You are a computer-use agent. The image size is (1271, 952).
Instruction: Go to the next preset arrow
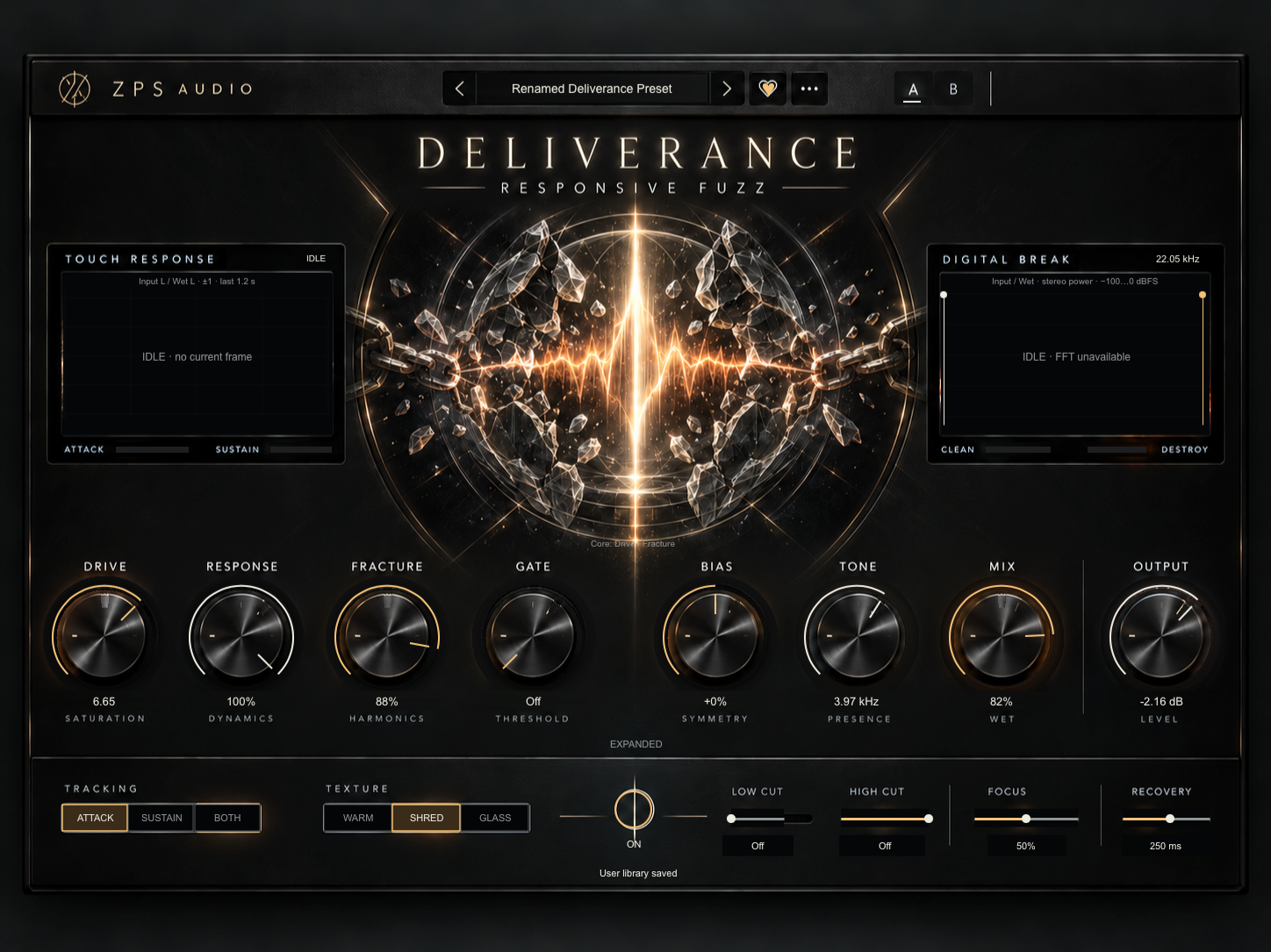point(727,89)
